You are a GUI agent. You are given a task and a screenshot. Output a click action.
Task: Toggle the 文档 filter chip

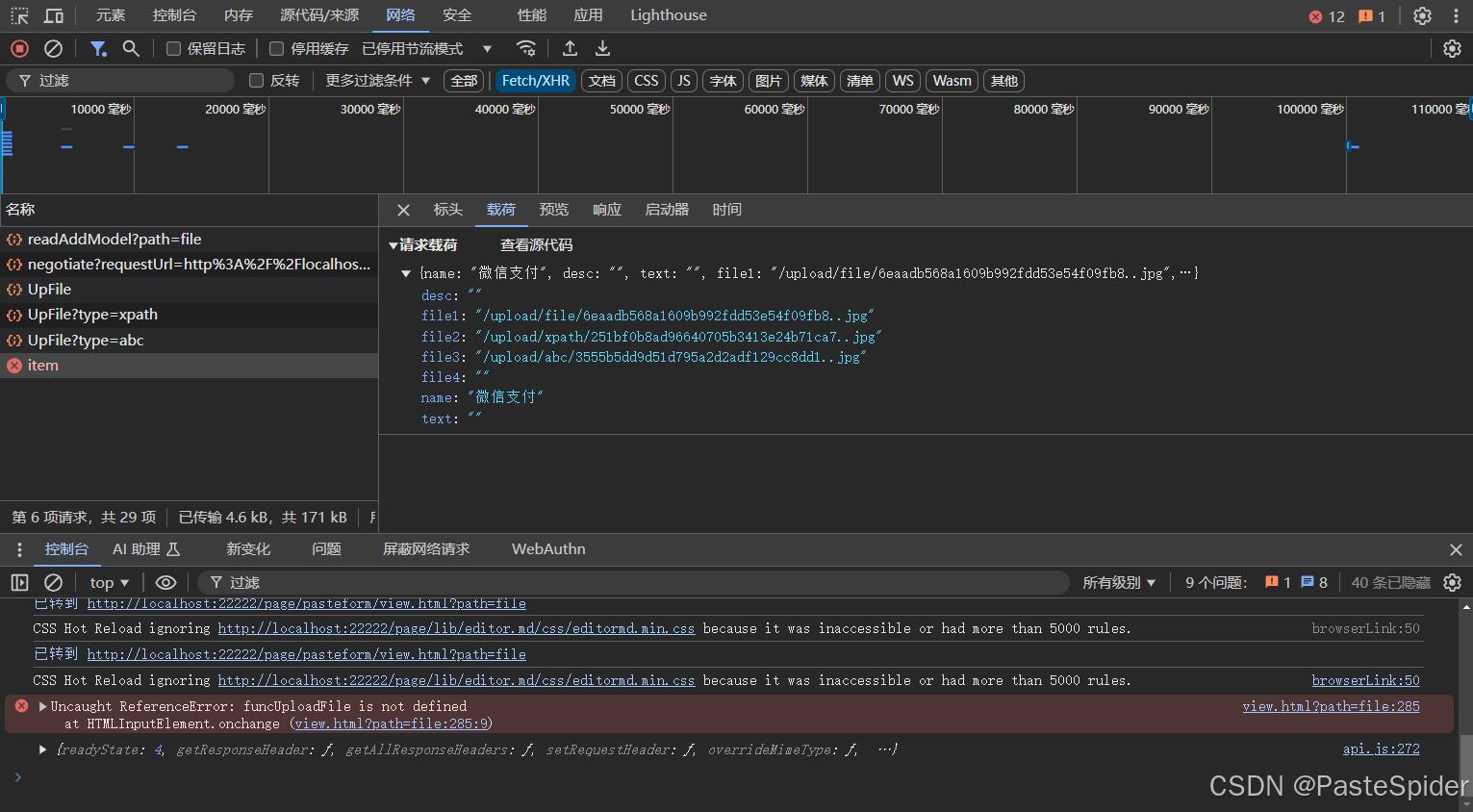pos(602,81)
